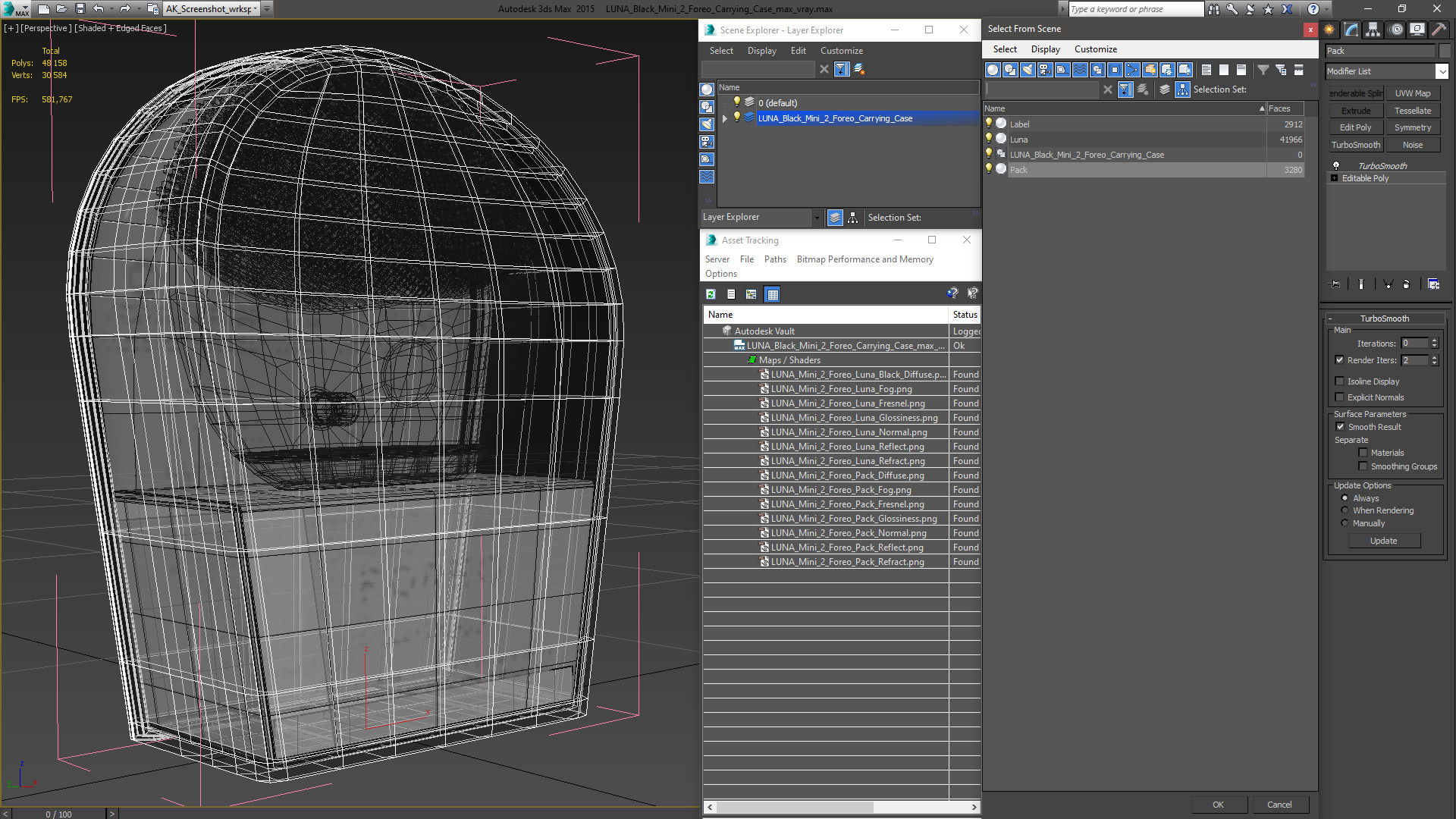
Task: Click Select None icon in Select From Scene
Action: pos(1224,70)
